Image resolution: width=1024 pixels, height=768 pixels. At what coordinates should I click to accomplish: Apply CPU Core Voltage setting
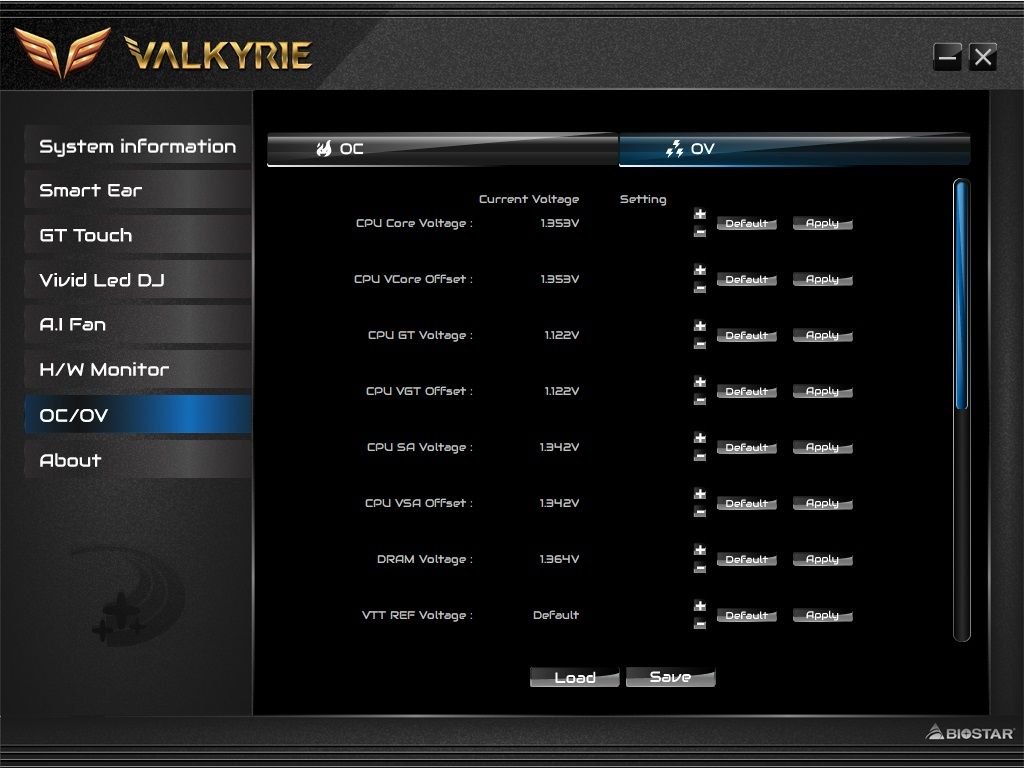[822, 223]
